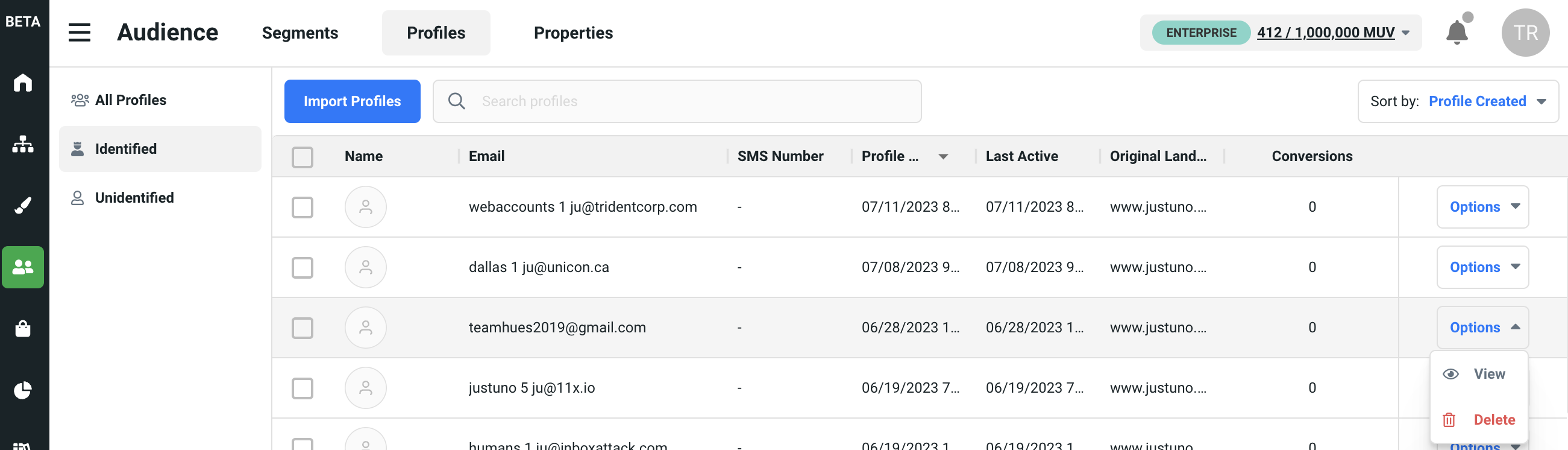This screenshot has height=450, width=1568.
Task: Toggle the select-all header checkbox
Action: click(302, 157)
